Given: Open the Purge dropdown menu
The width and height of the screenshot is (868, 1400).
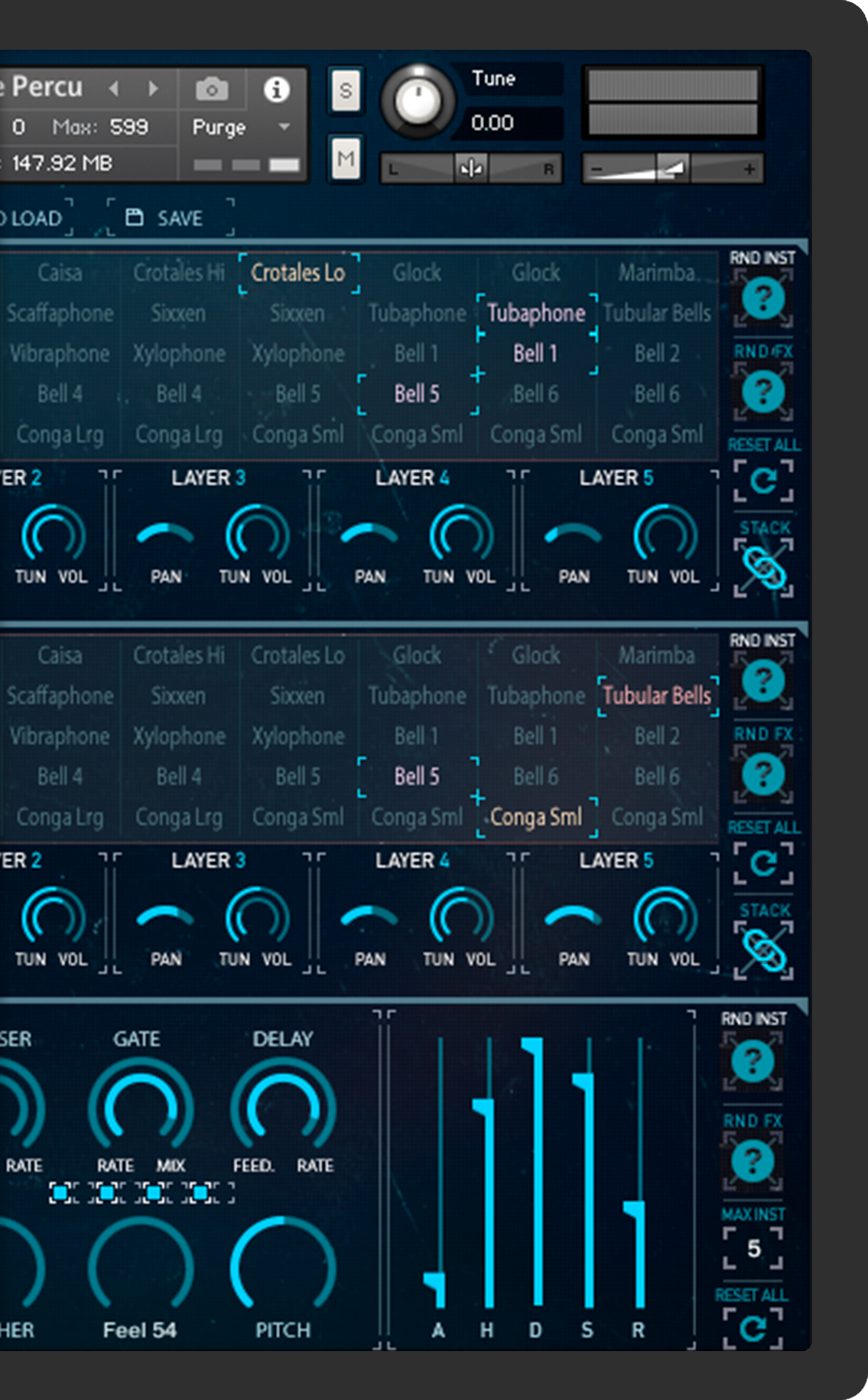Looking at the screenshot, I should pyautogui.click(x=242, y=127).
